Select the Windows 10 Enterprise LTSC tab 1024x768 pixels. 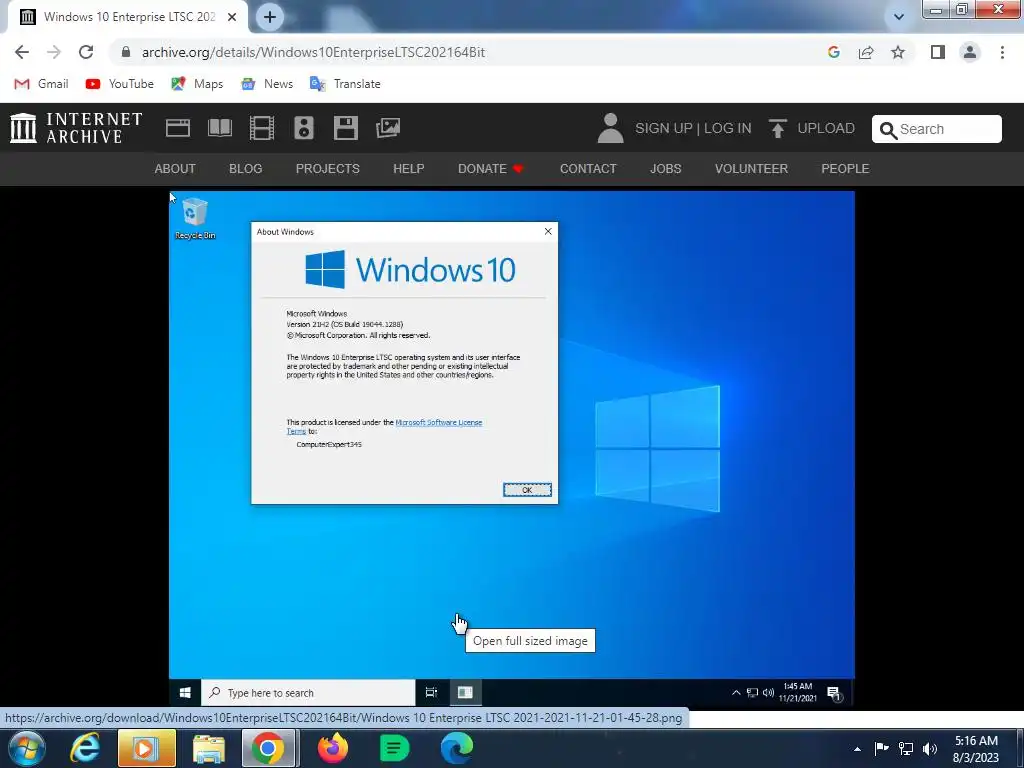[127, 17]
